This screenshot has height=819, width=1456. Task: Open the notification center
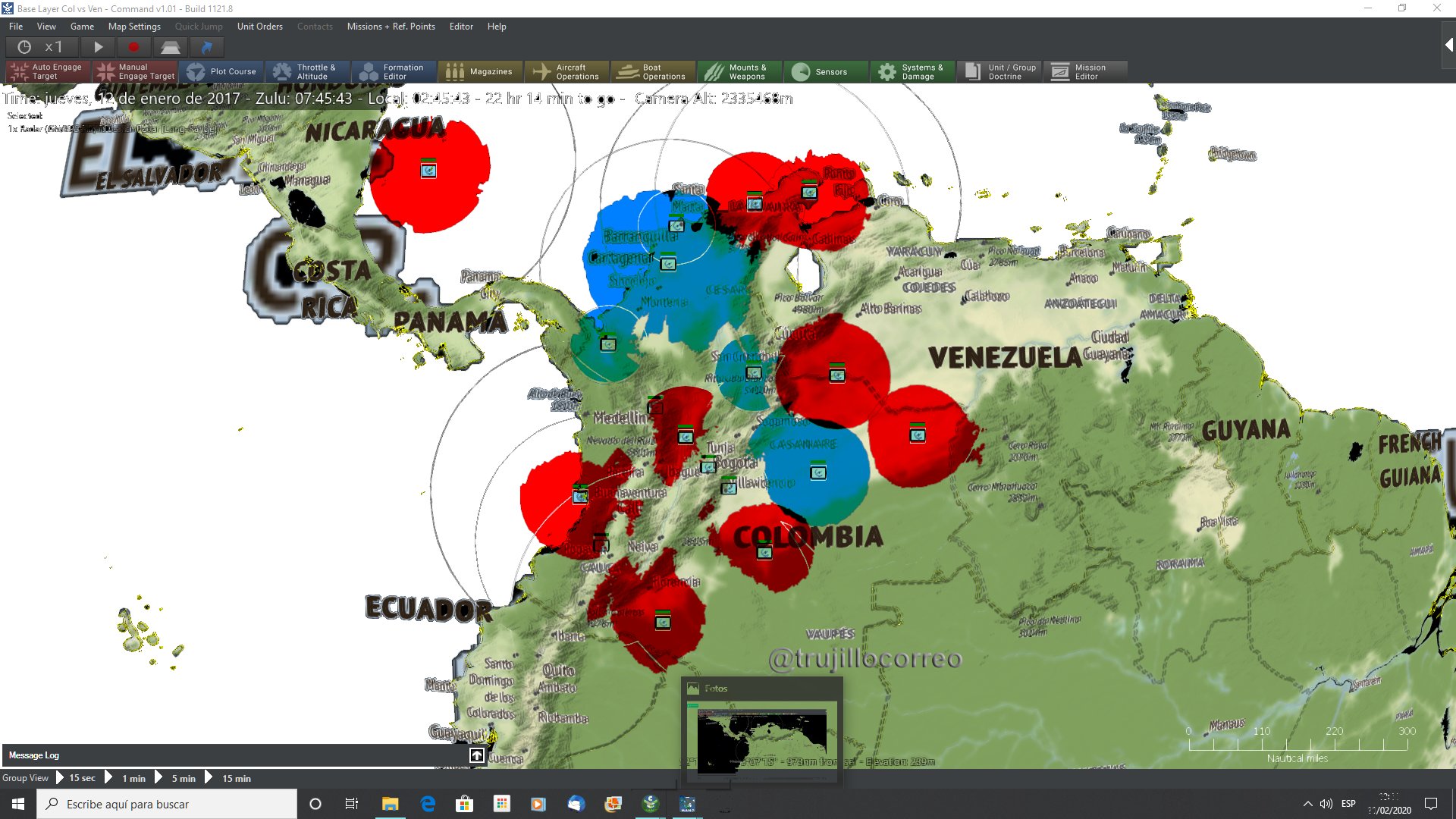1431,804
